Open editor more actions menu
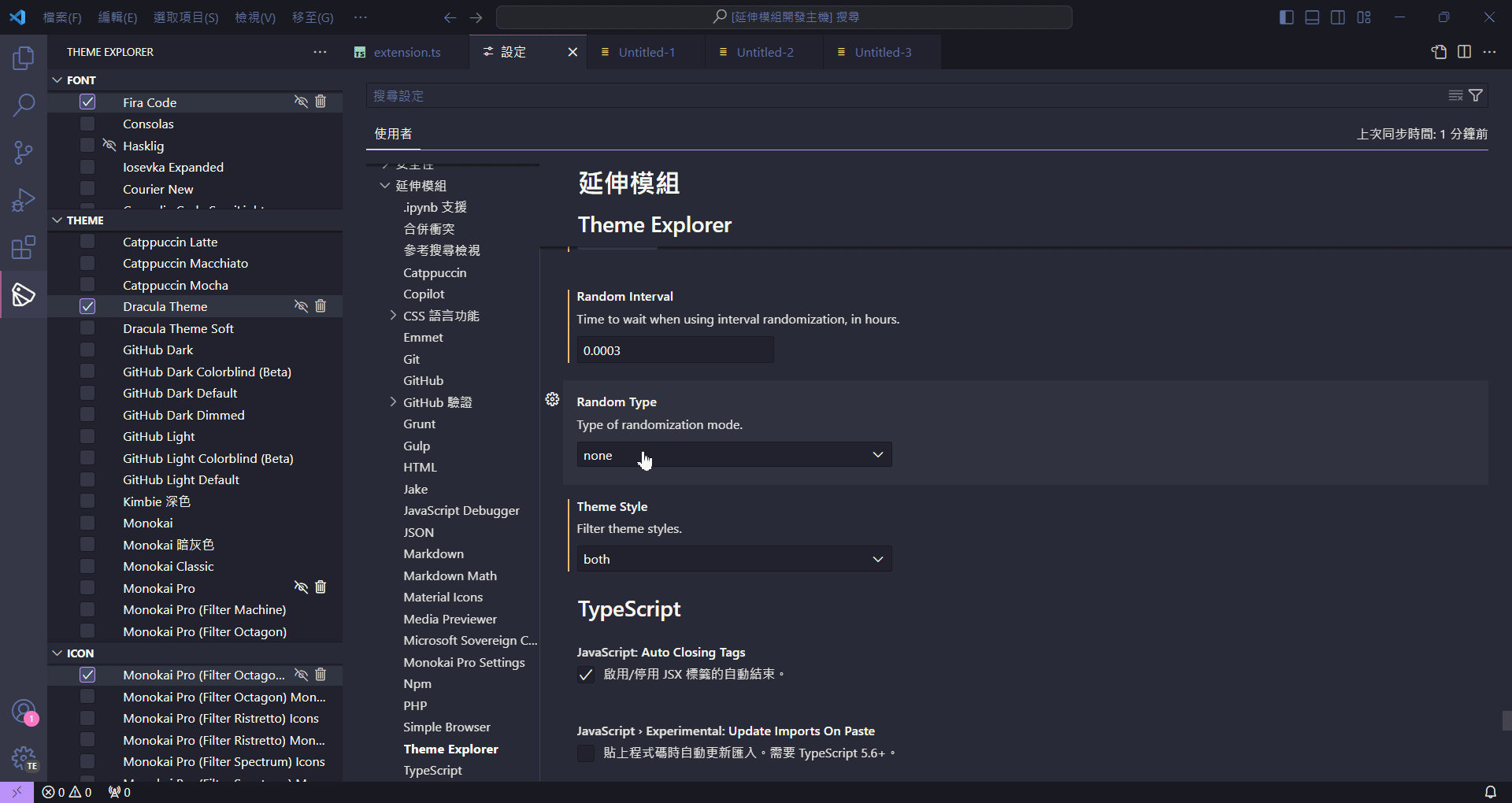Viewport: 1512px width, 803px height. click(x=1489, y=52)
